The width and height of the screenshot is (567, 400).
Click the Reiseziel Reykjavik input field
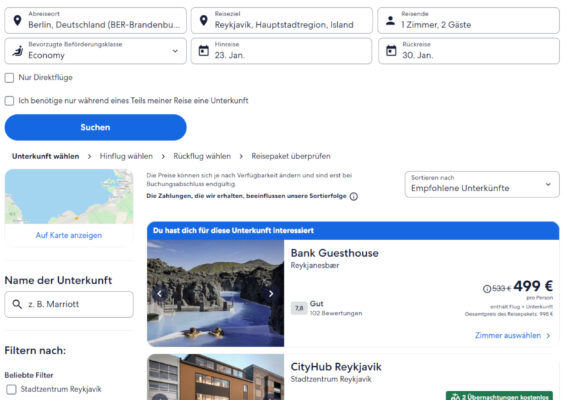pos(282,21)
